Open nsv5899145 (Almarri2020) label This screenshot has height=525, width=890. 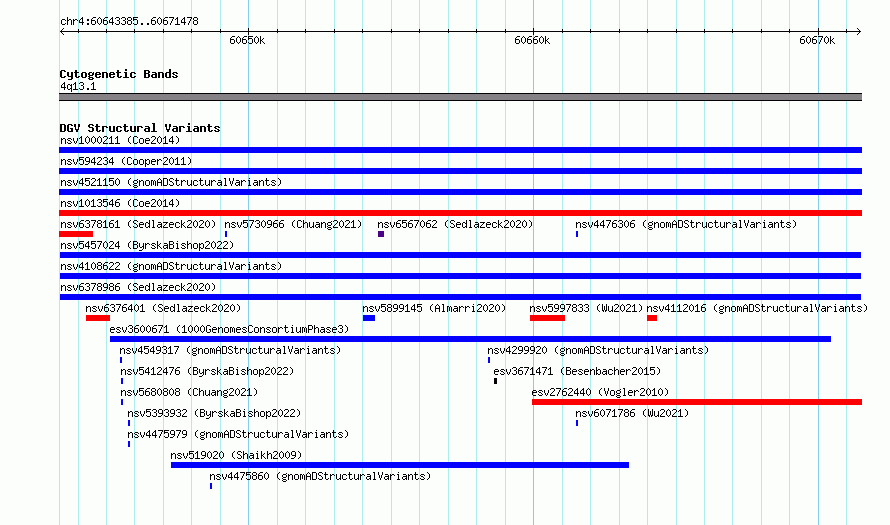pos(434,308)
